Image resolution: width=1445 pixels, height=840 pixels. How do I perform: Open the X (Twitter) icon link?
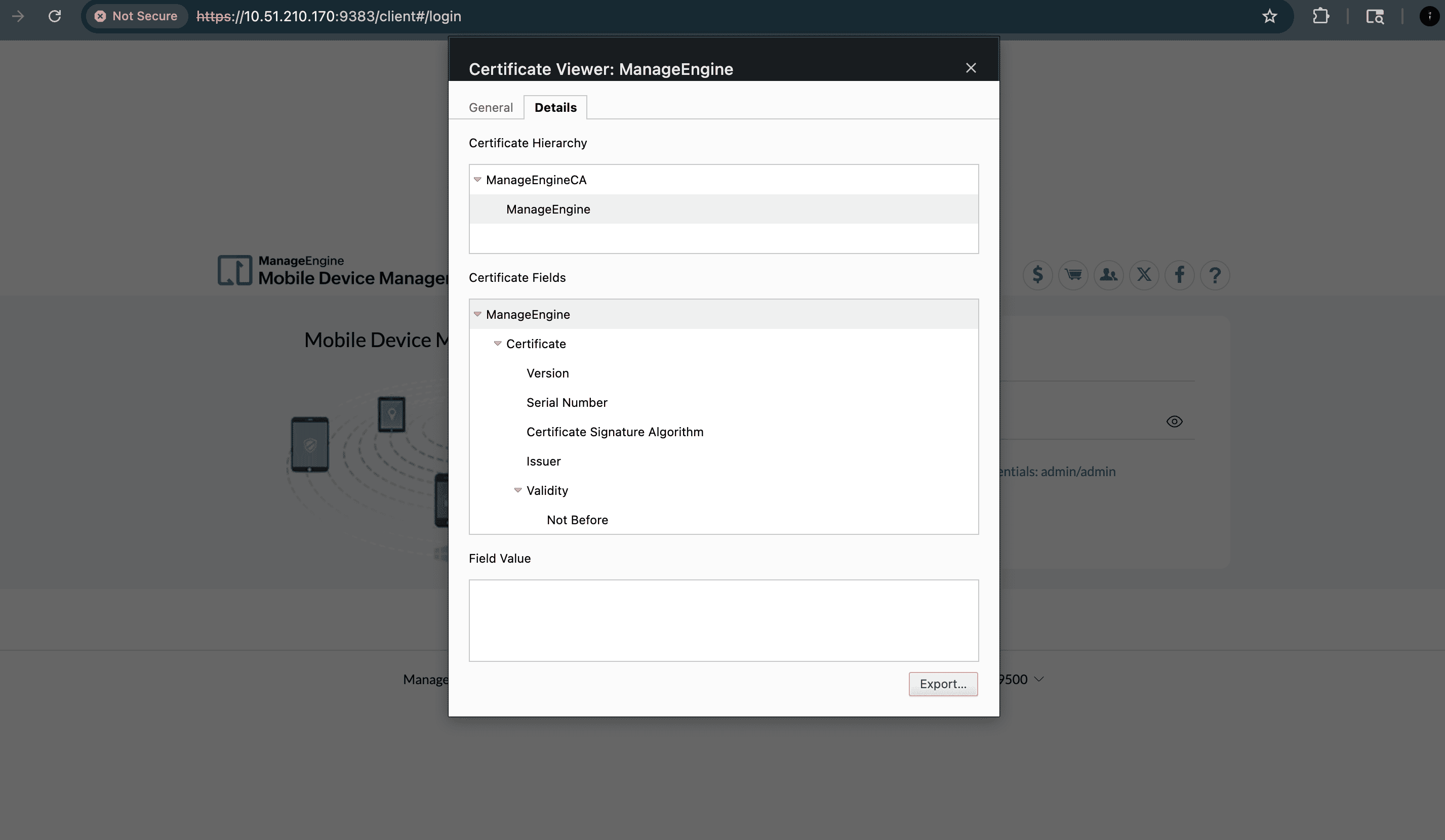(x=1144, y=275)
